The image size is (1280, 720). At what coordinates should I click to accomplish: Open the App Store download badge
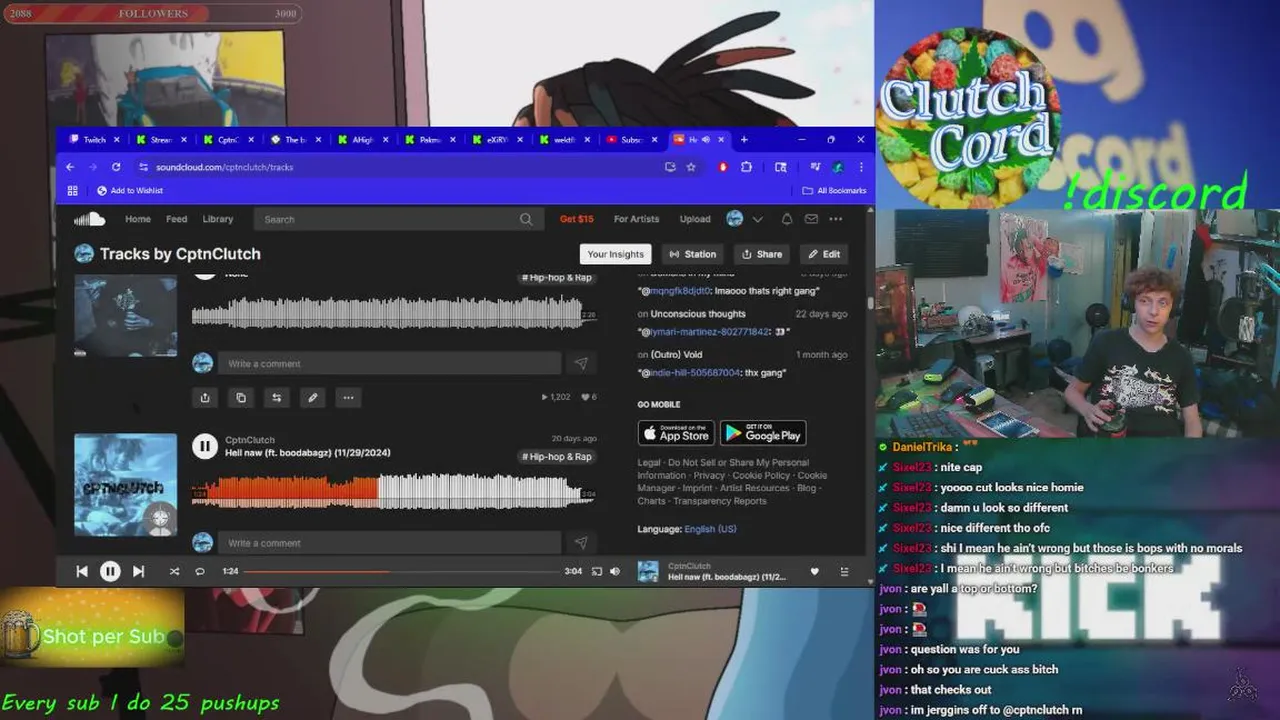coord(676,433)
